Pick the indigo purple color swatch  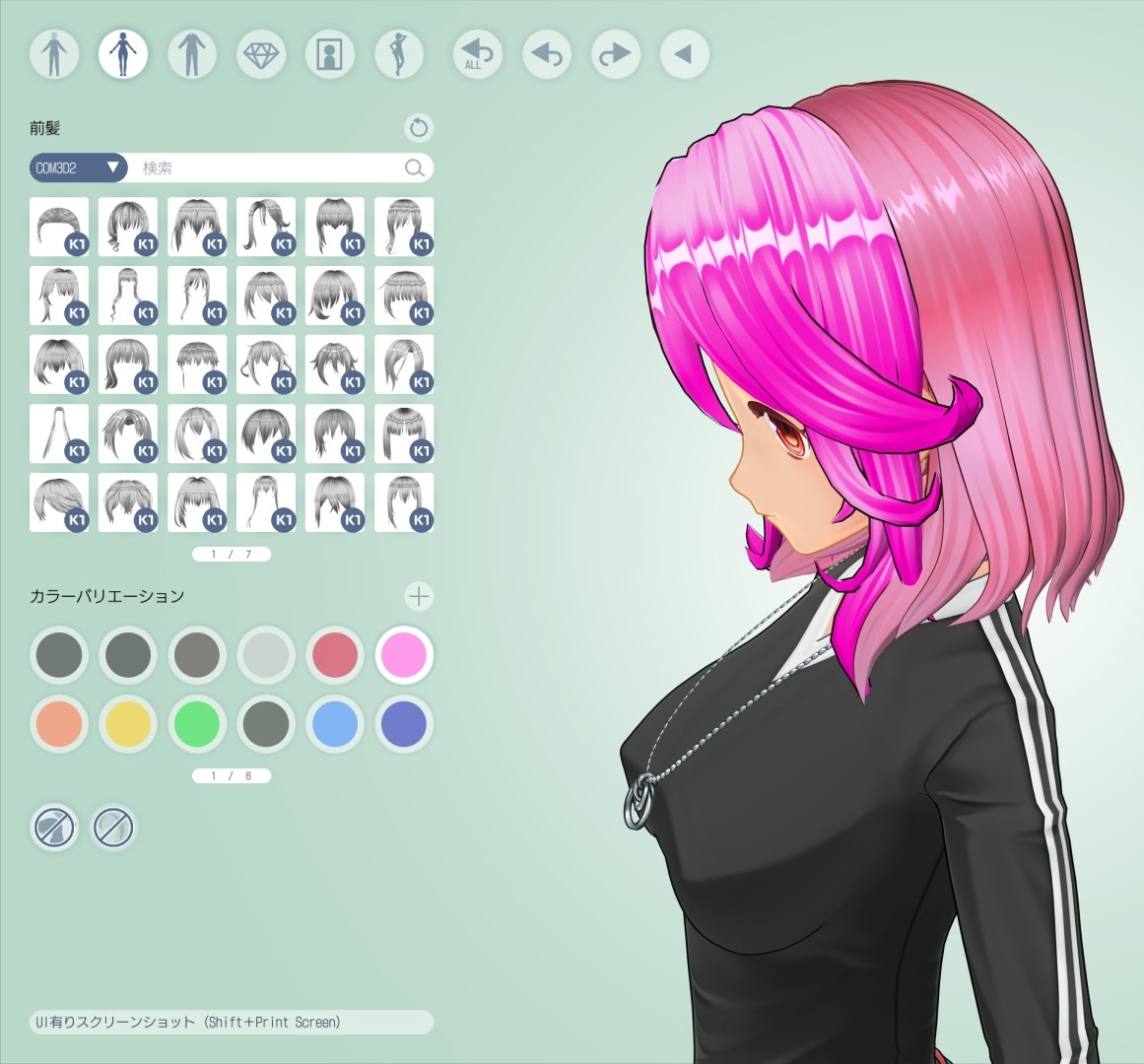point(404,724)
